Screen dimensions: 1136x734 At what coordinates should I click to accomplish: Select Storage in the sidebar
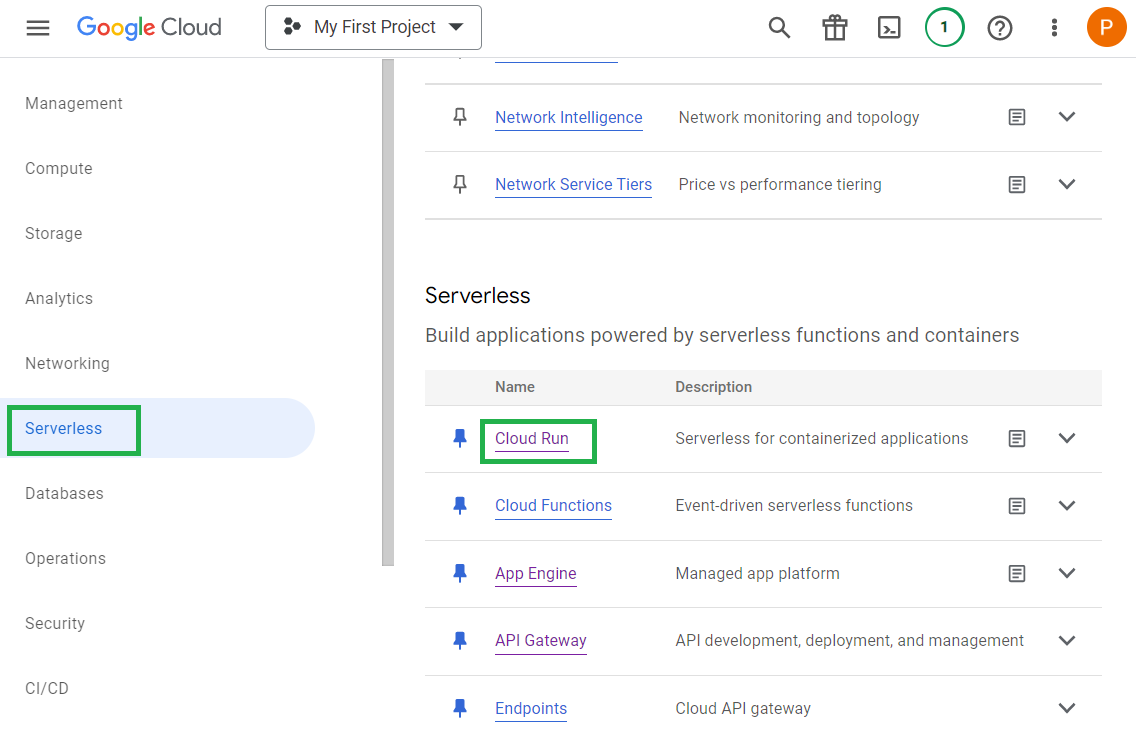pyautogui.click(x=54, y=234)
